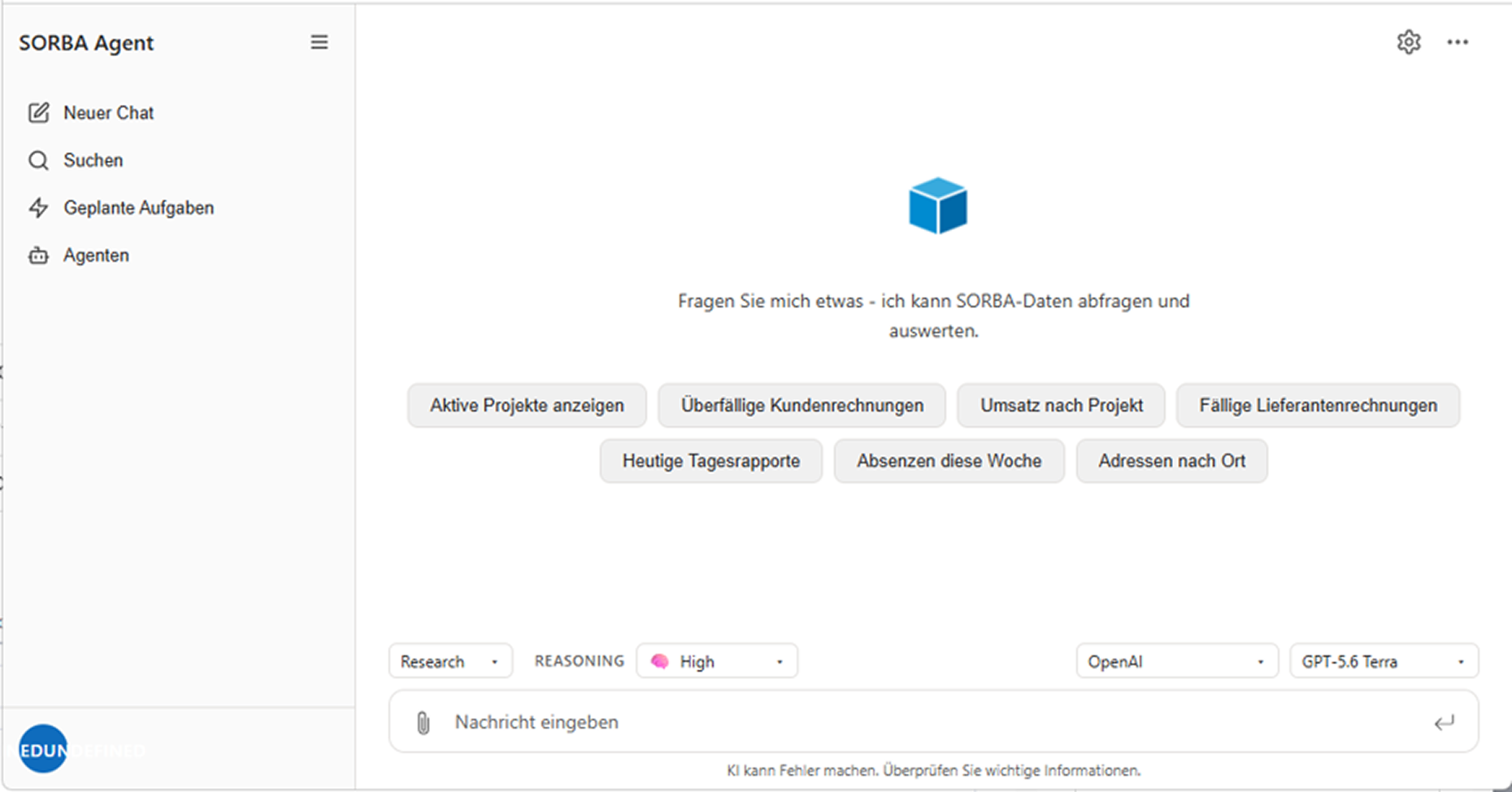Open the Research mode dropdown
Viewport: 1512px width, 792px height.
(450, 661)
